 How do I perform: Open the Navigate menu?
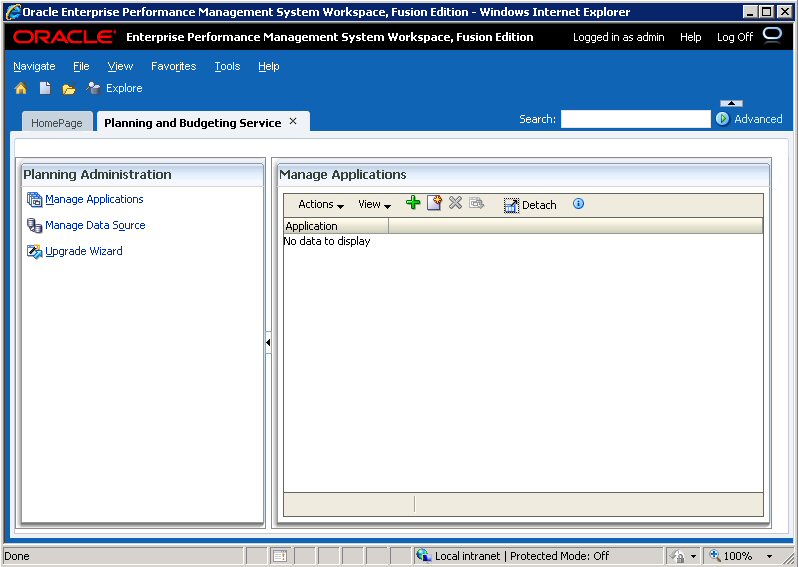tap(35, 66)
